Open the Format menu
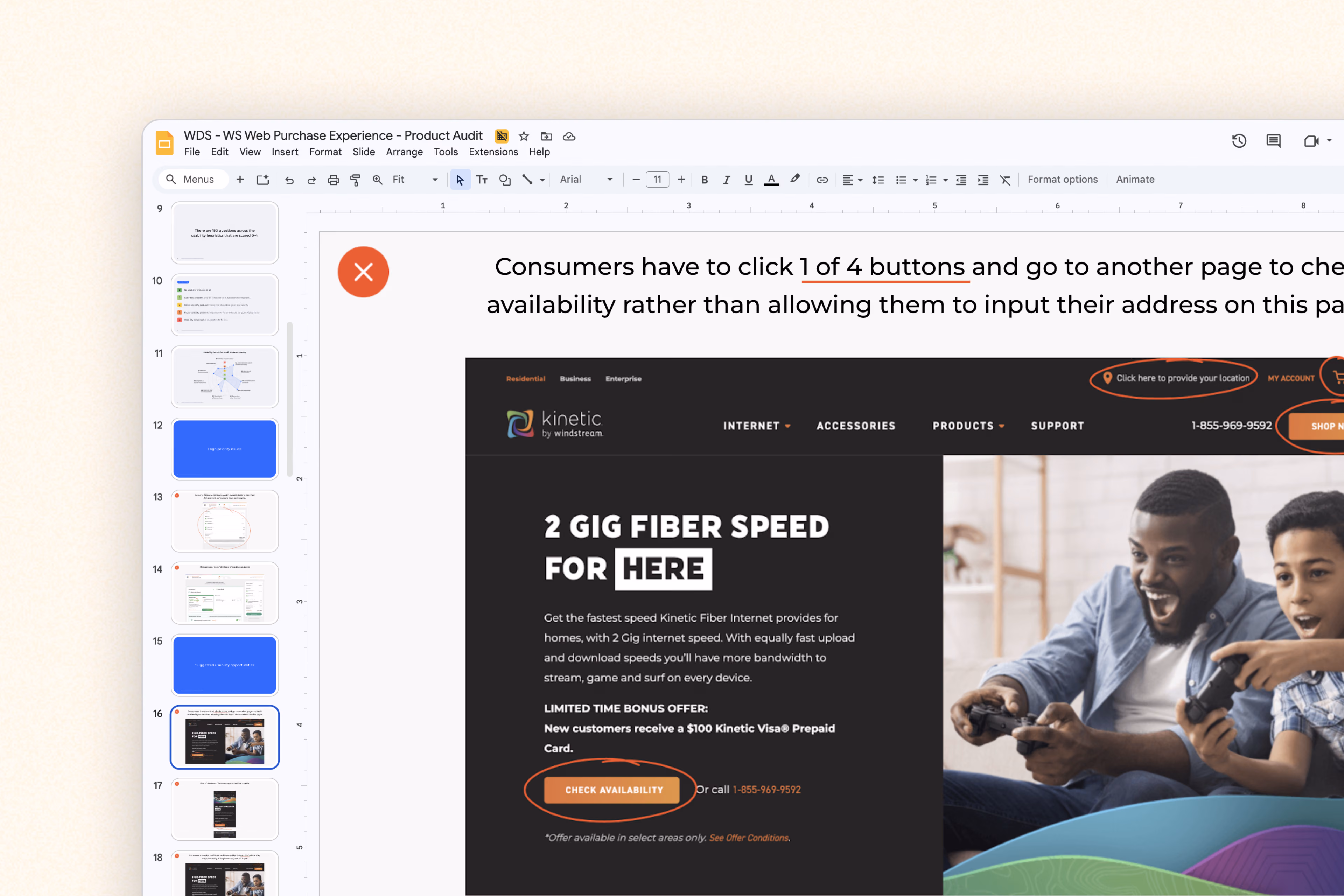 click(325, 152)
